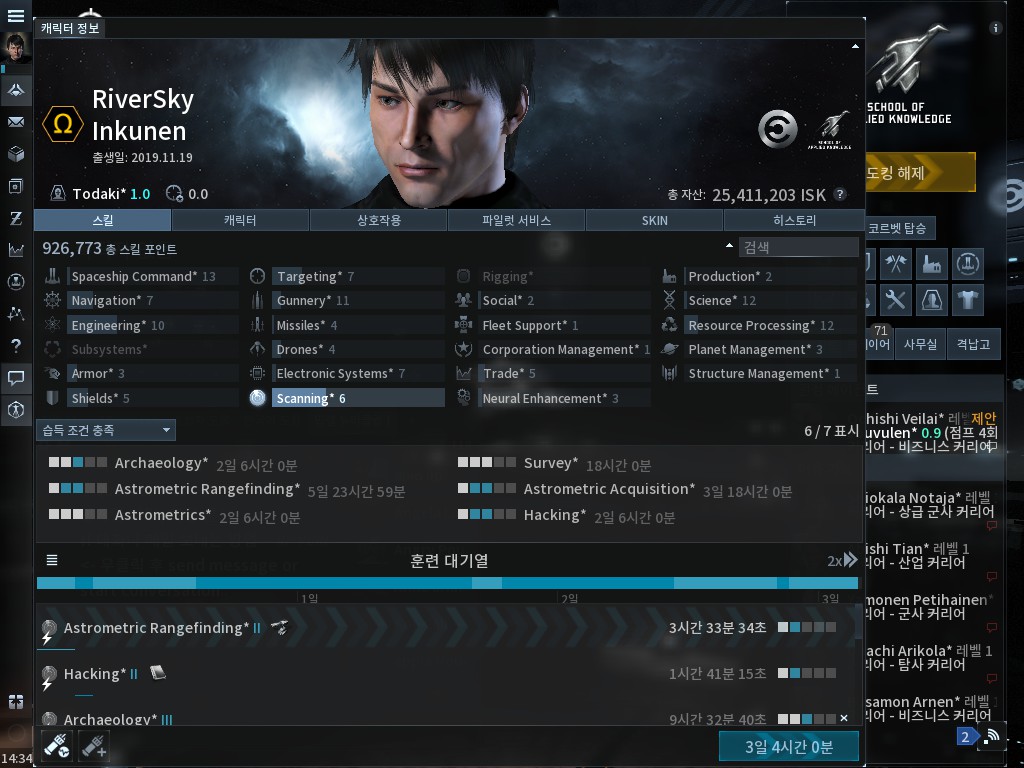Screen dimensions: 1024x768
Task: Click the 검색 skill search field
Action: click(798, 247)
